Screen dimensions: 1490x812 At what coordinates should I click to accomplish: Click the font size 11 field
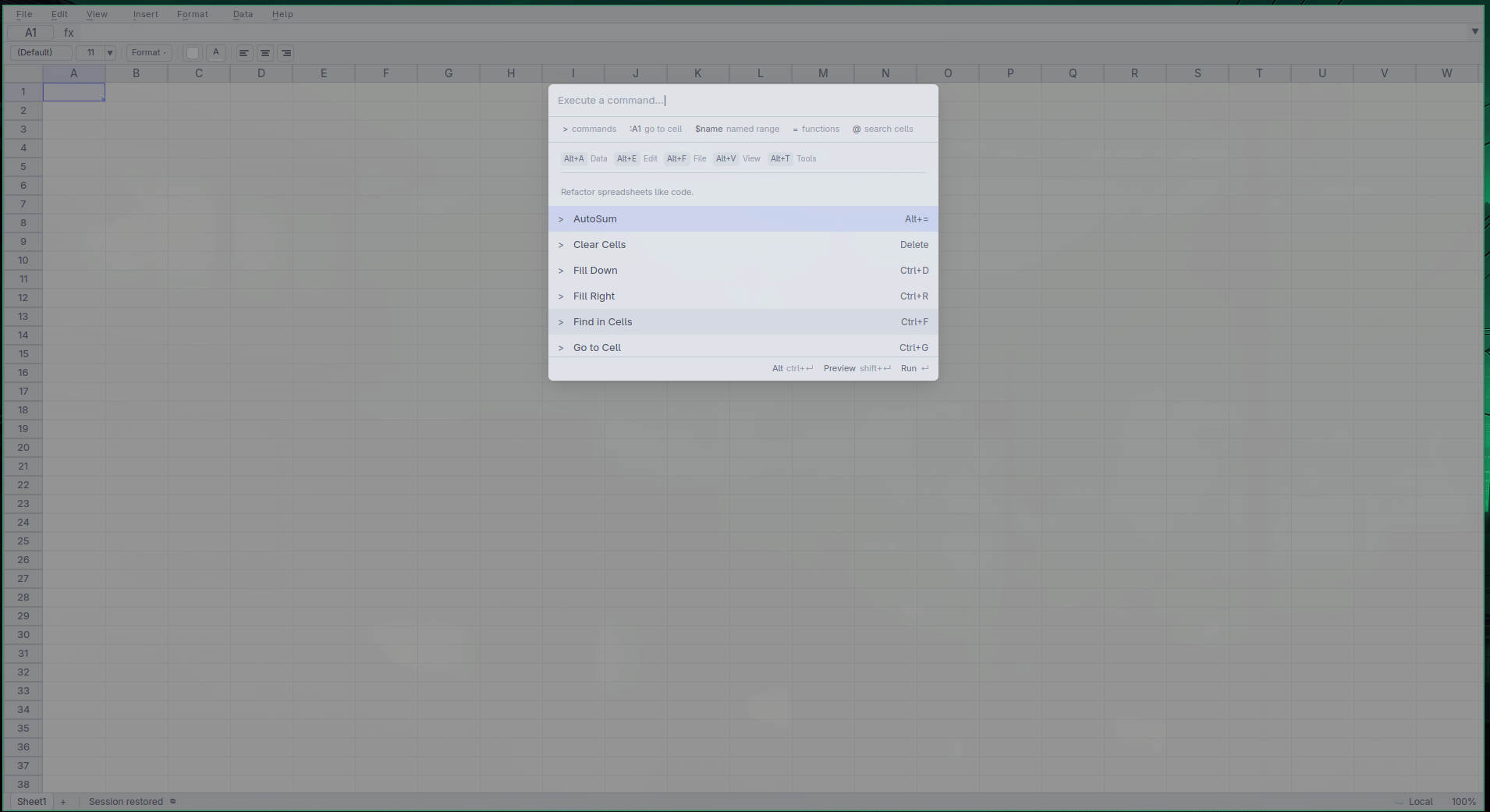pyautogui.click(x=90, y=52)
